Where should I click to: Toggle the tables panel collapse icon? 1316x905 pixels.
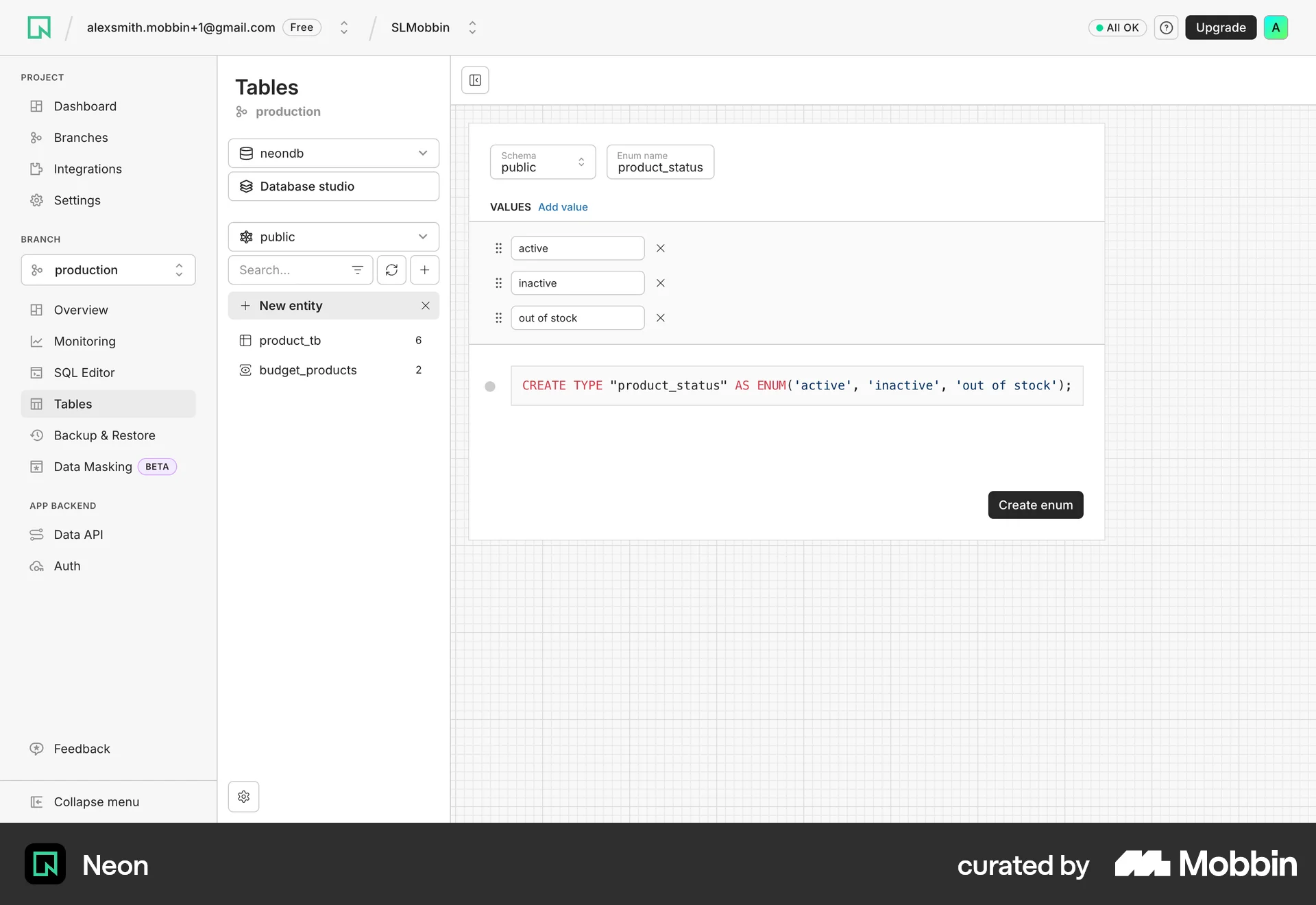(x=475, y=80)
